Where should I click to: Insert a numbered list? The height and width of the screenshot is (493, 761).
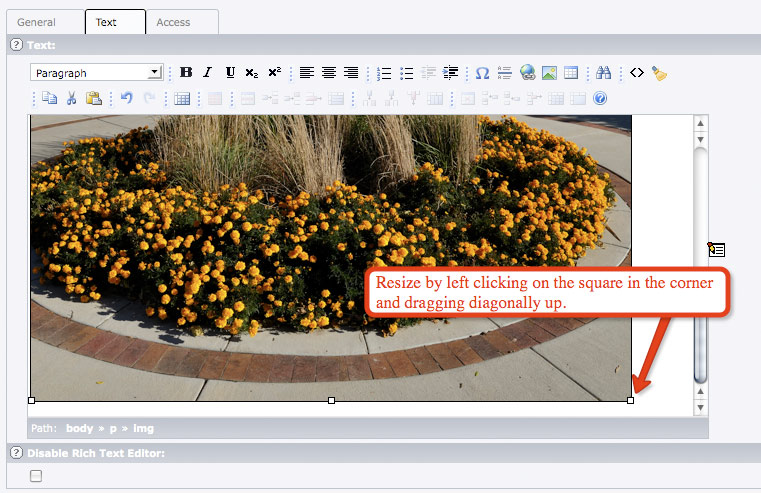point(385,73)
